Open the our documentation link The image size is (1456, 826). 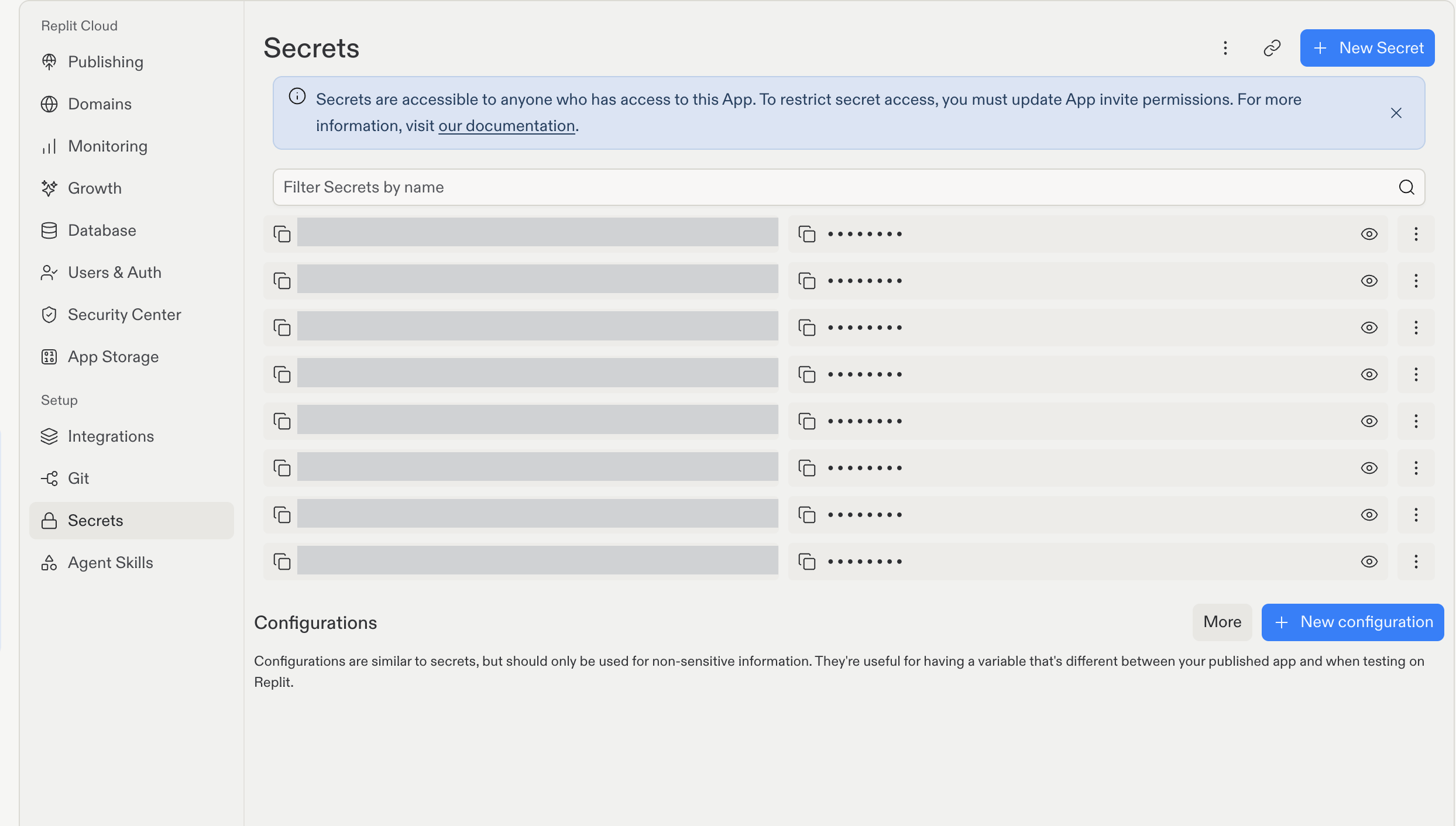[x=507, y=126]
